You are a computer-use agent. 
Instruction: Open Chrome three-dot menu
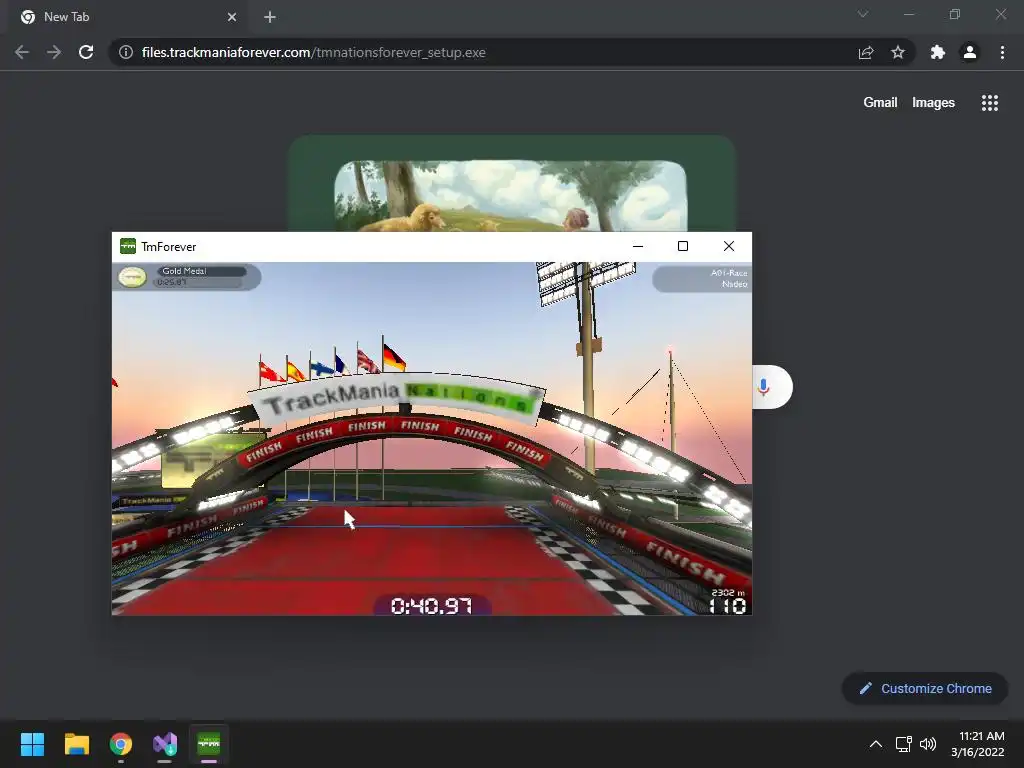(1002, 52)
